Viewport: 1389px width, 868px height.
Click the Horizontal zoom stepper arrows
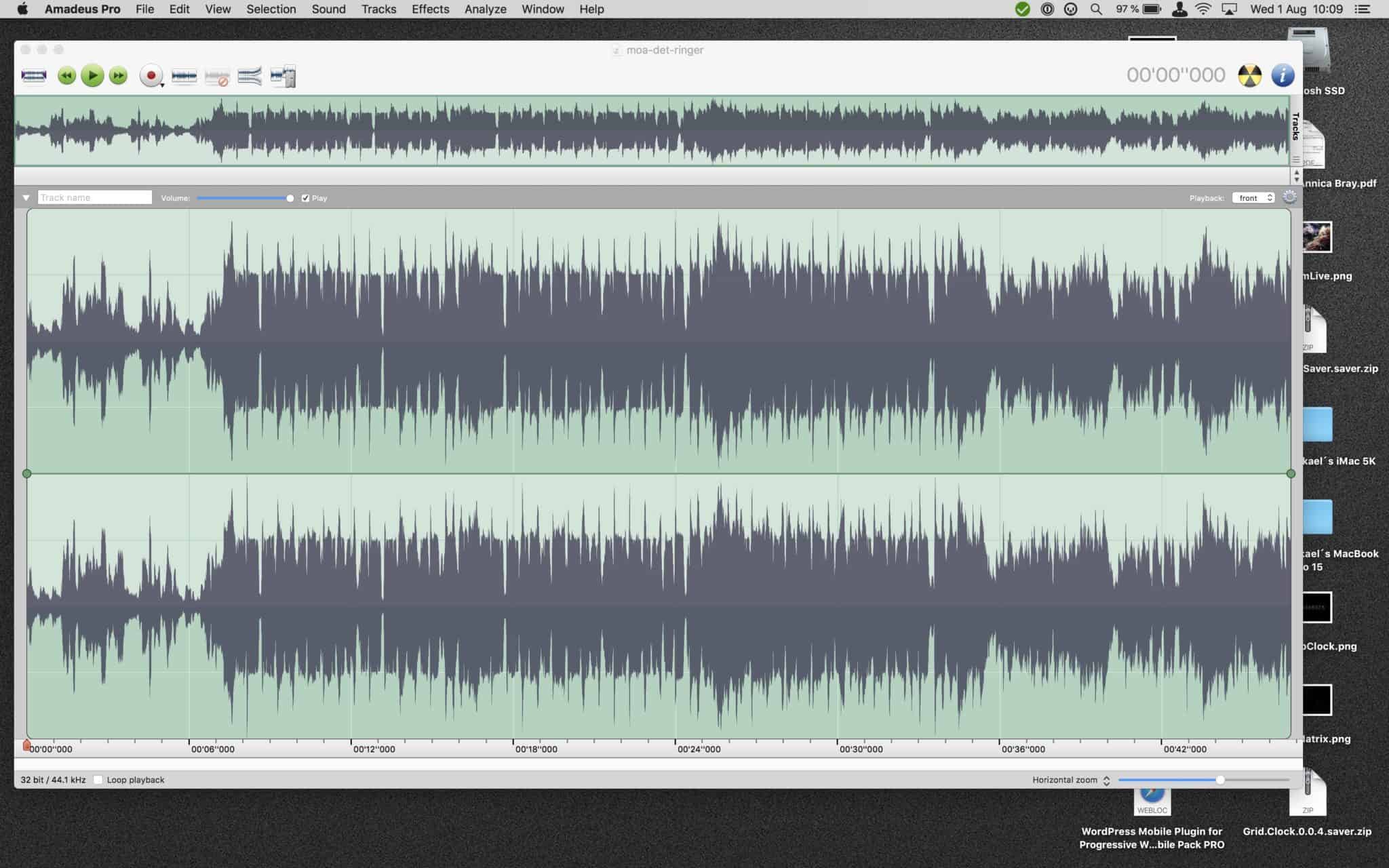pyautogui.click(x=1106, y=781)
